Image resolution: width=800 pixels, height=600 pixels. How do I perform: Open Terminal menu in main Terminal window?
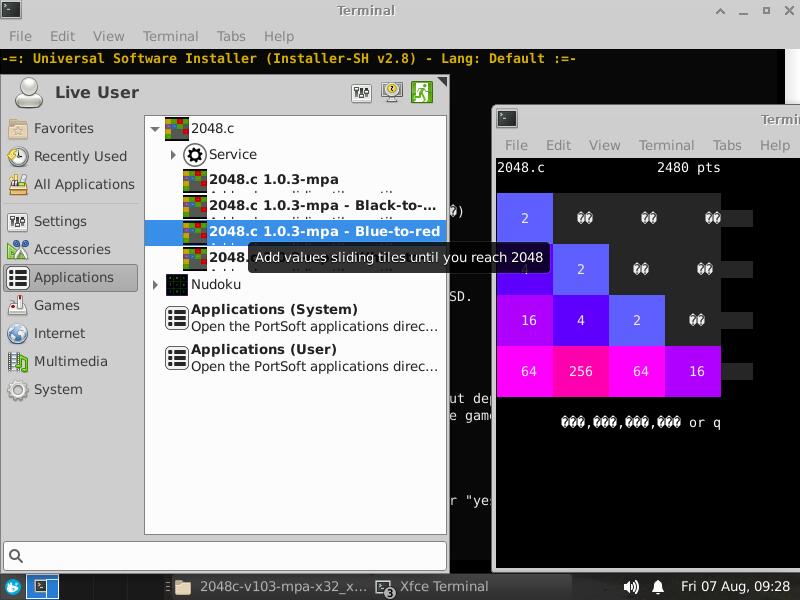tap(170, 36)
